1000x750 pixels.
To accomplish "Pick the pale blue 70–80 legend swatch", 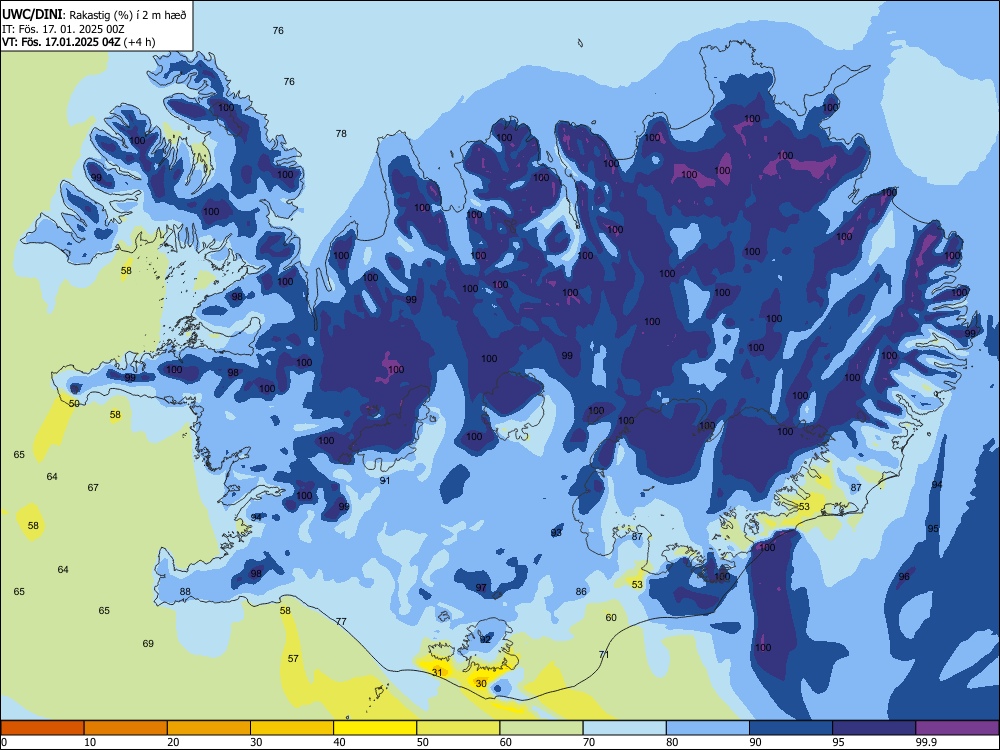I will click(x=624, y=728).
